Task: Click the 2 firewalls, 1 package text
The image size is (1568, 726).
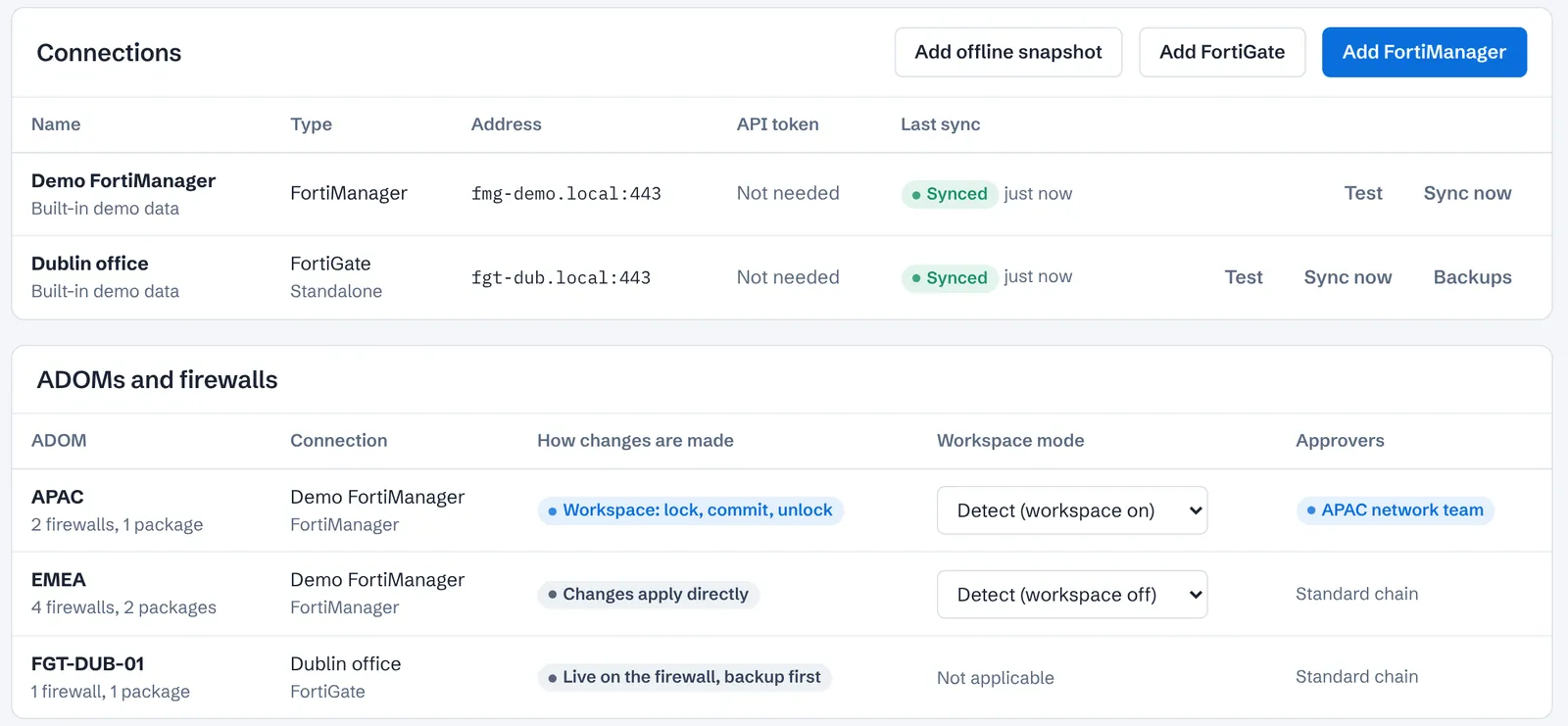Action: coord(118,524)
